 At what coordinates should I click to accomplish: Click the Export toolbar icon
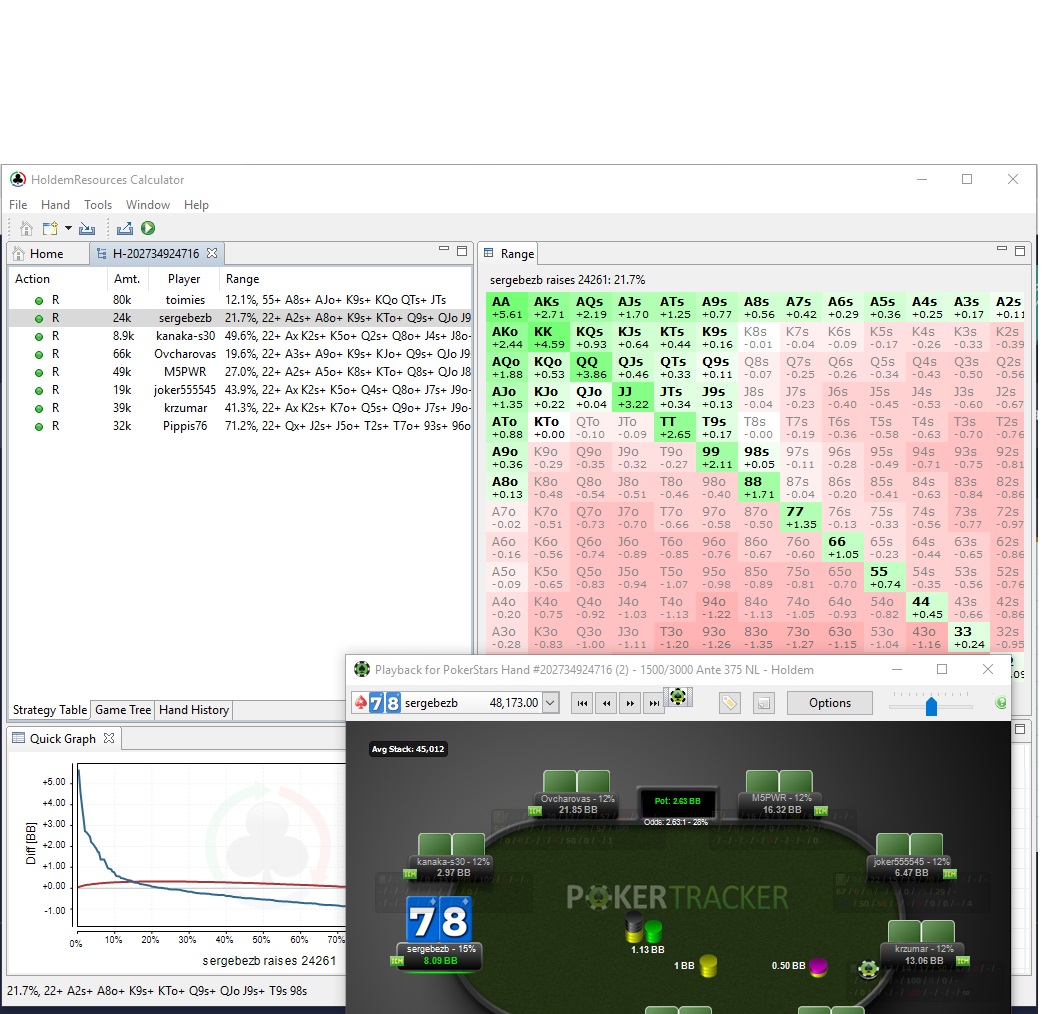(x=124, y=229)
